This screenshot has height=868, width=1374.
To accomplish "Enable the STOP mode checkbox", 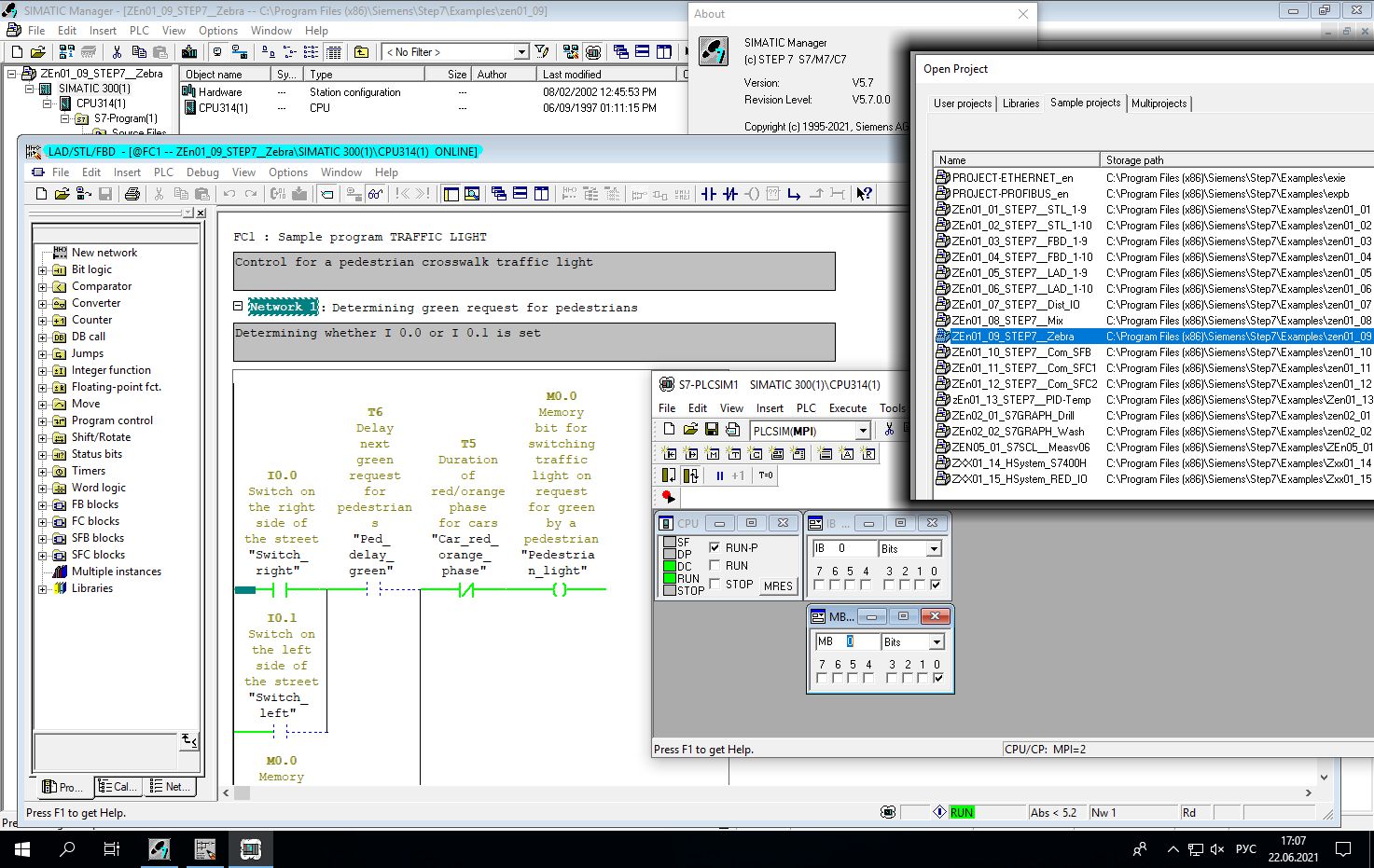I will pyautogui.click(x=715, y=584).
